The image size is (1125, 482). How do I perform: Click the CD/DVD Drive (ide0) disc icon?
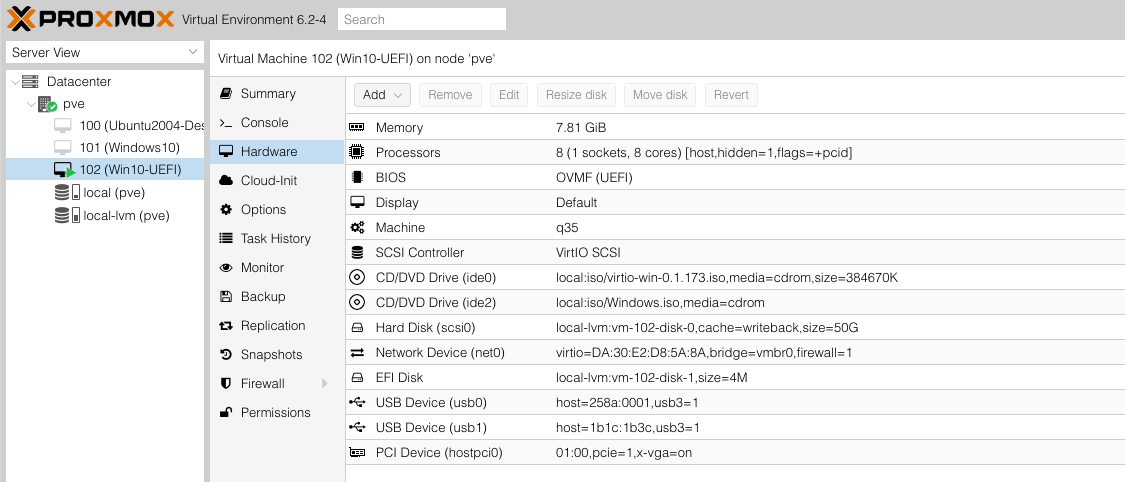357,278
